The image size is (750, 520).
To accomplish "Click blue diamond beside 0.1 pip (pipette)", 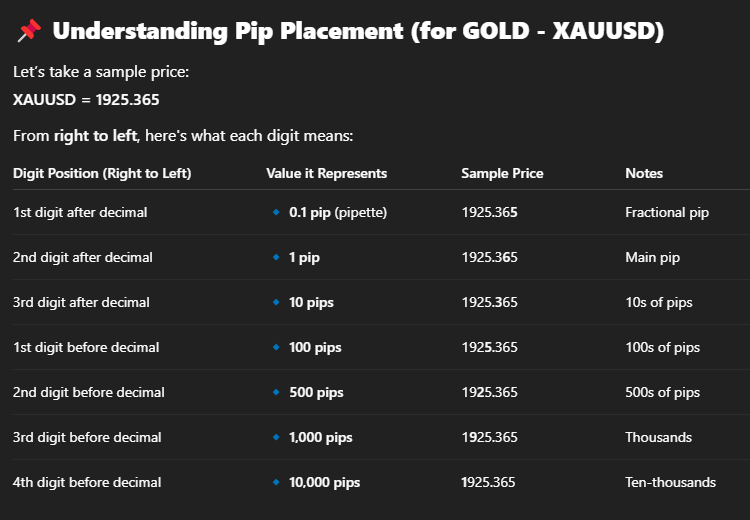I will [x=276, y=212].
